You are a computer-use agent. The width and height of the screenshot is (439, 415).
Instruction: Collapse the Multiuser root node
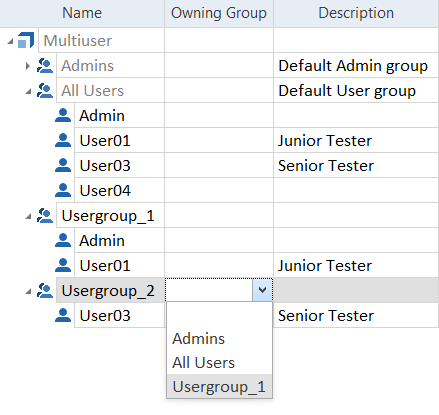point(10,41)
